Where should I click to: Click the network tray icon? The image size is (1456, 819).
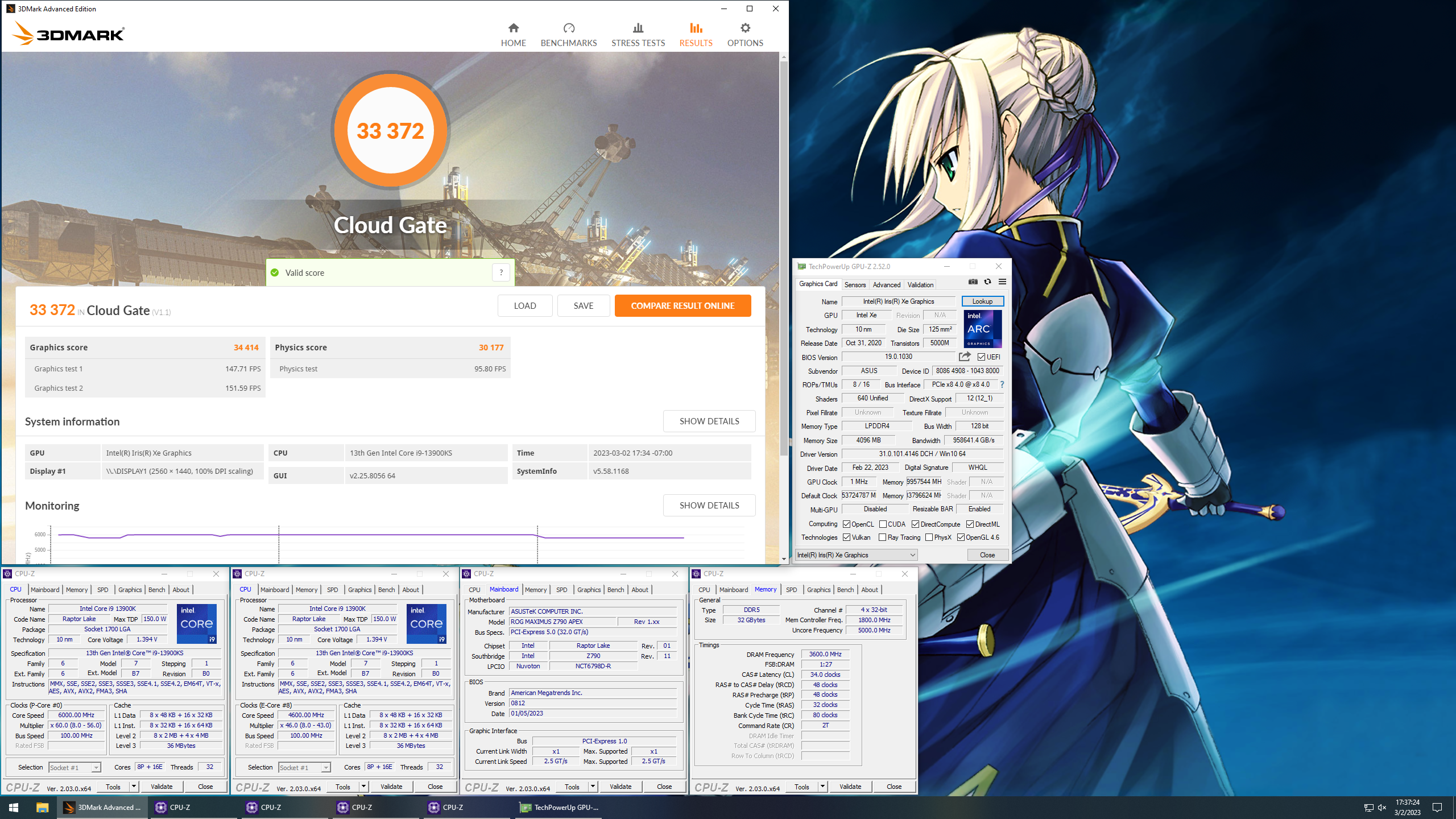click(x=1368, y=807)
